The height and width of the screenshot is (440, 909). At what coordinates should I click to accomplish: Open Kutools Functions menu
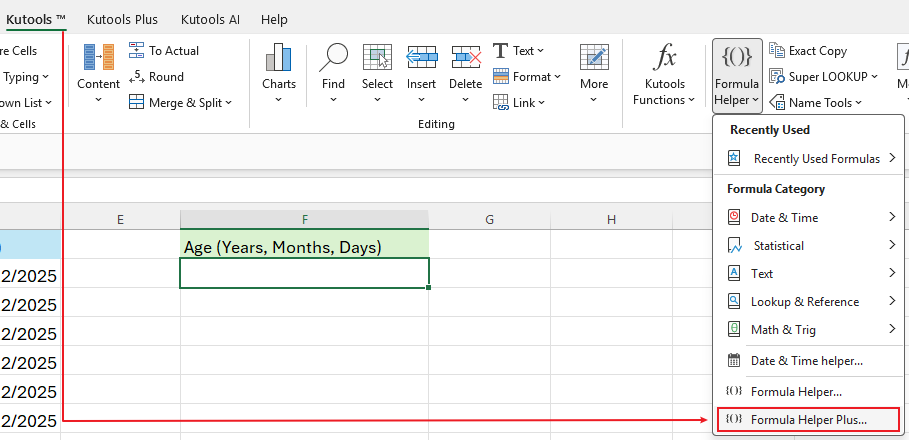(664, 75)
